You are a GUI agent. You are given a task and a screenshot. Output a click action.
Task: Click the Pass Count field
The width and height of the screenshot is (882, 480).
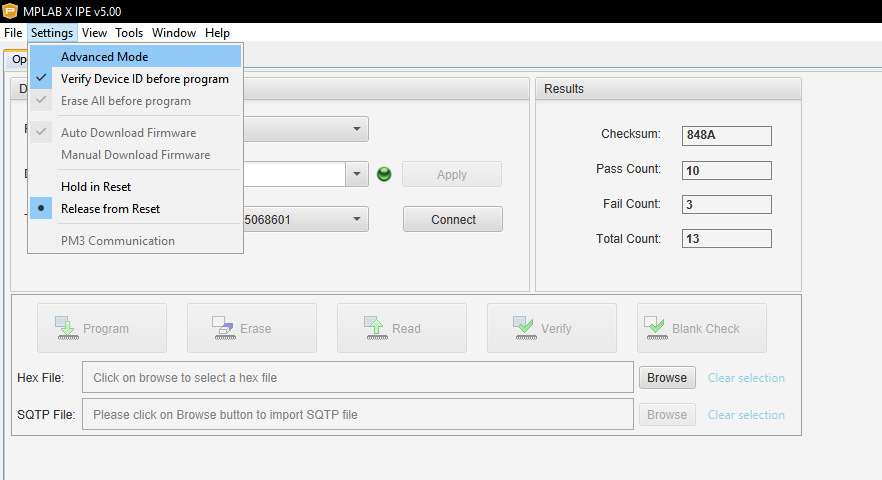point(727,171)
